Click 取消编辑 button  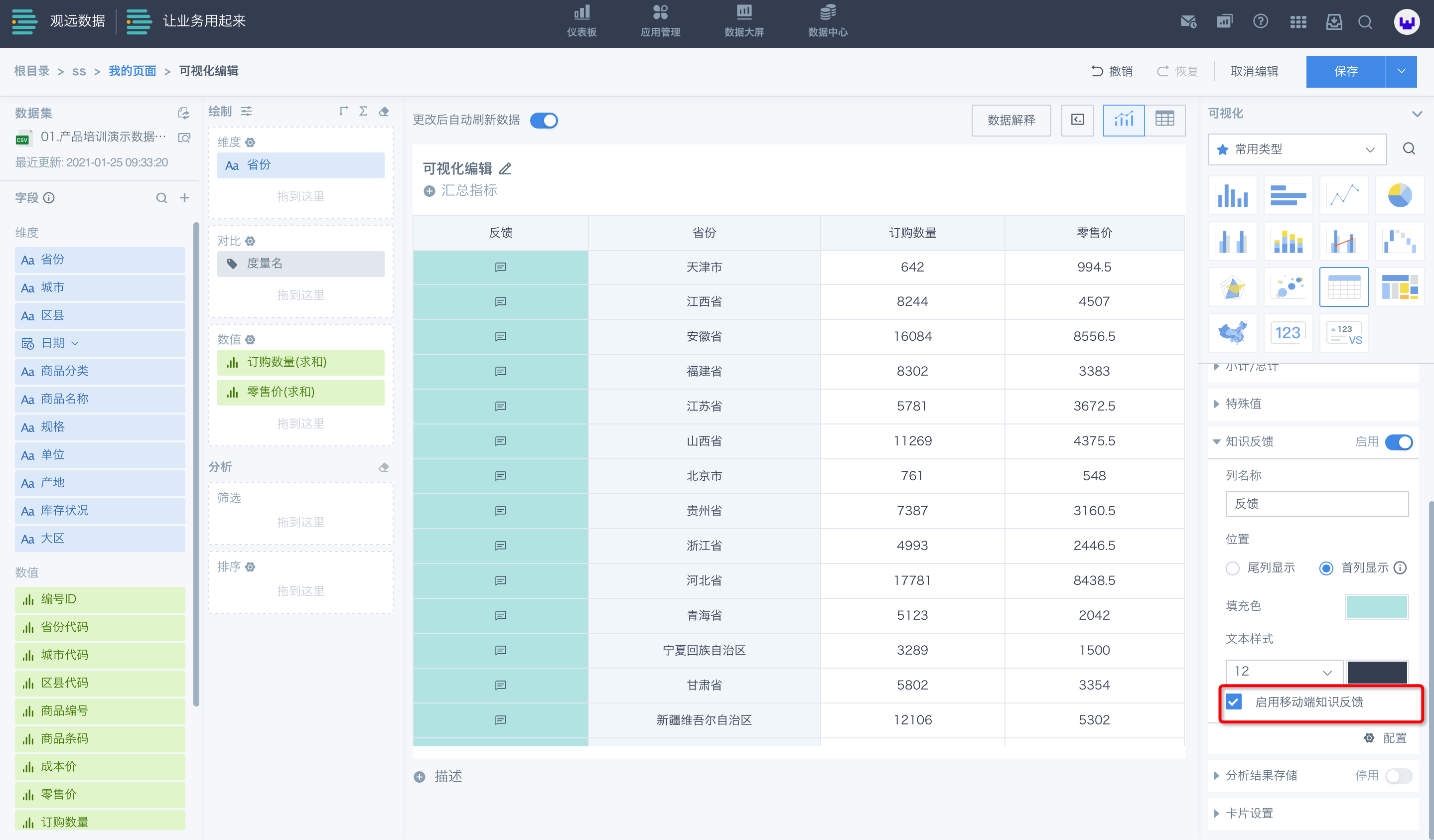coord(1254,71)
